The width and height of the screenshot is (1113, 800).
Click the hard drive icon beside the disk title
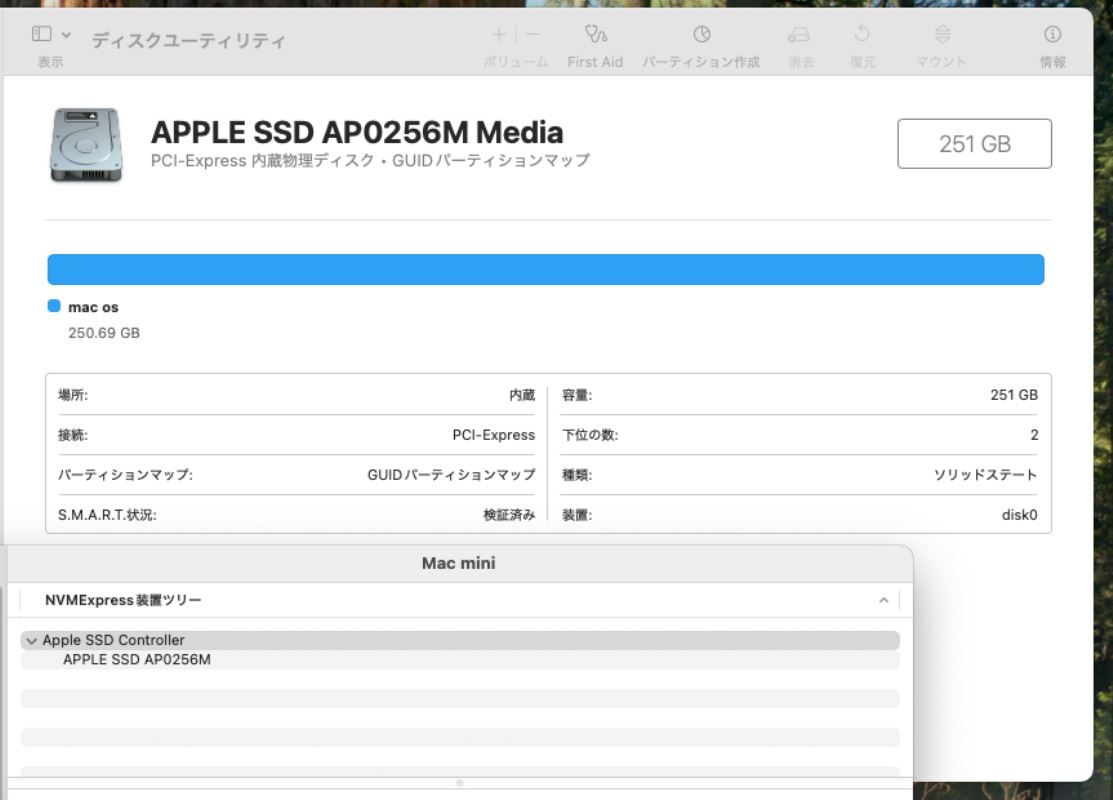click(x=86, y=145)
